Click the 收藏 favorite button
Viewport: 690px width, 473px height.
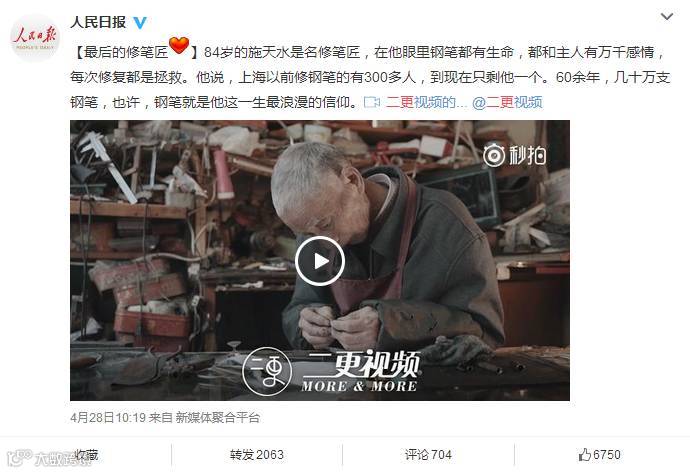point(86,455)
